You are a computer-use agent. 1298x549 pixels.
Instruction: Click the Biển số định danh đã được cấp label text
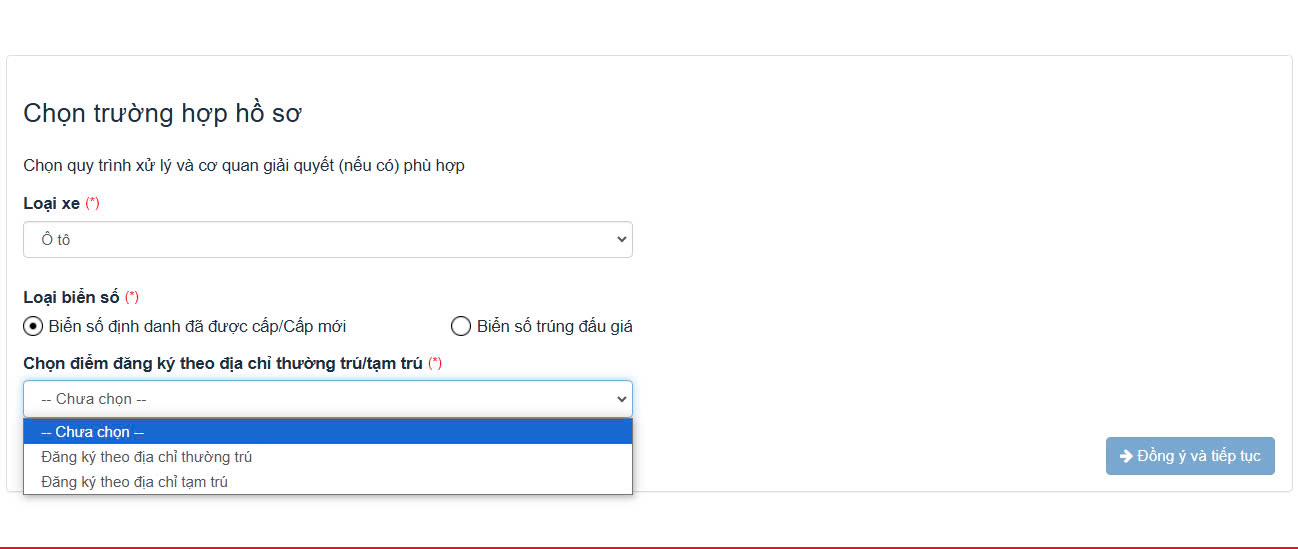coord(197,326)
